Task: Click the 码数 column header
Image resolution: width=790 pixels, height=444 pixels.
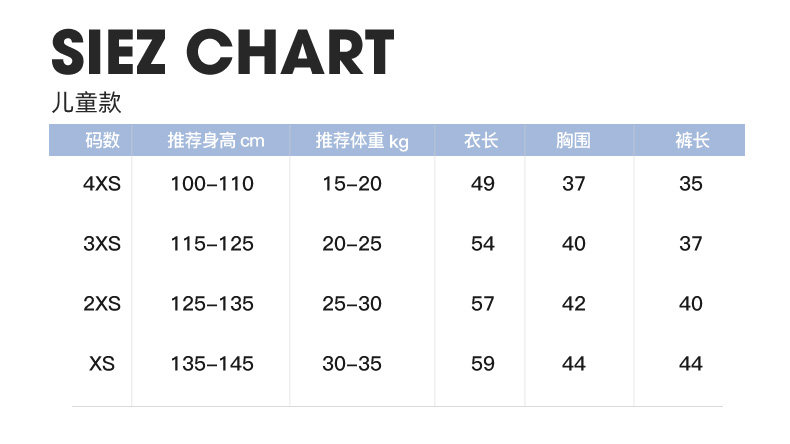Action: (102, 140)
